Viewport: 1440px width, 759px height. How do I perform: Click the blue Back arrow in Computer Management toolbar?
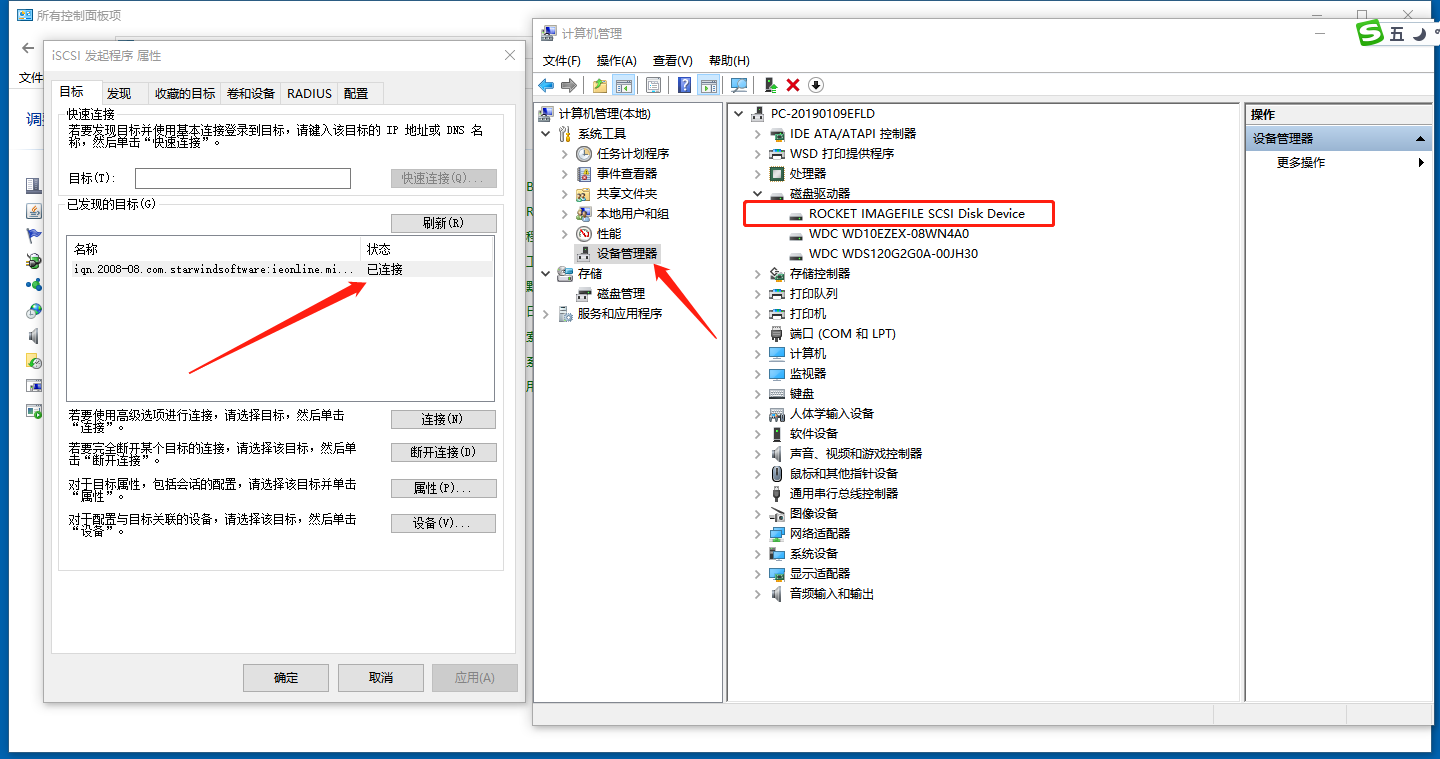(x=546, y=85)
